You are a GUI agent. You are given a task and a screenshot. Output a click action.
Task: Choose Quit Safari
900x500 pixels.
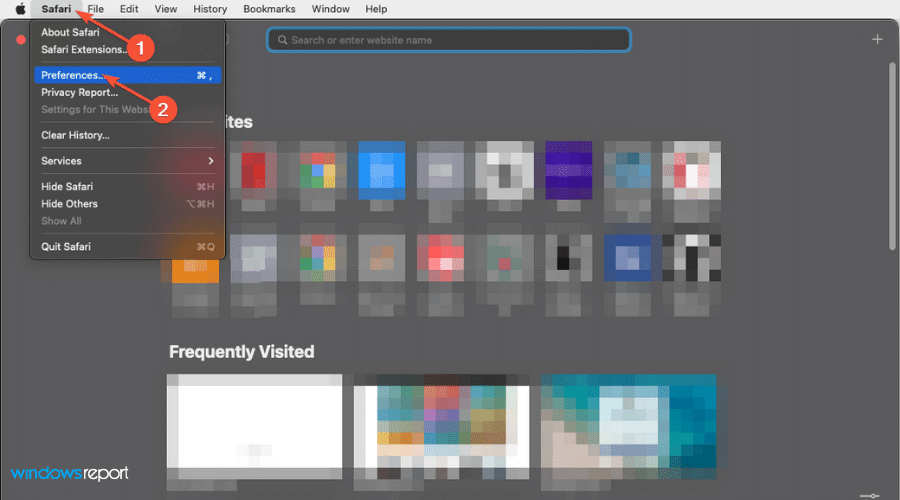pyautogui.click(x=127, y=247)
